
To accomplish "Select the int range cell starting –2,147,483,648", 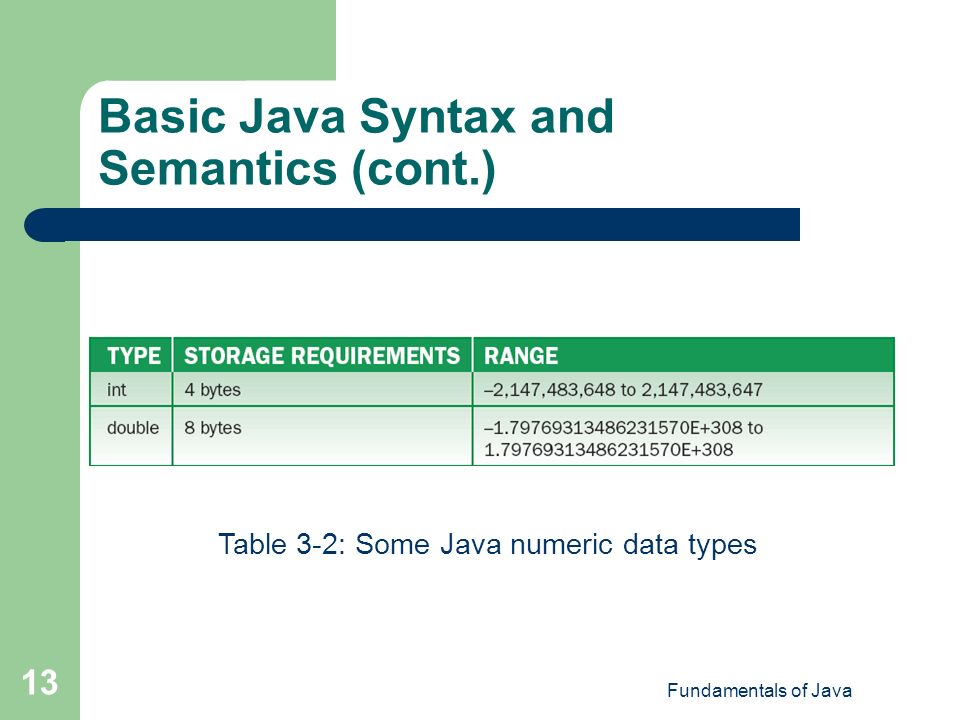I will pos(683,389).
